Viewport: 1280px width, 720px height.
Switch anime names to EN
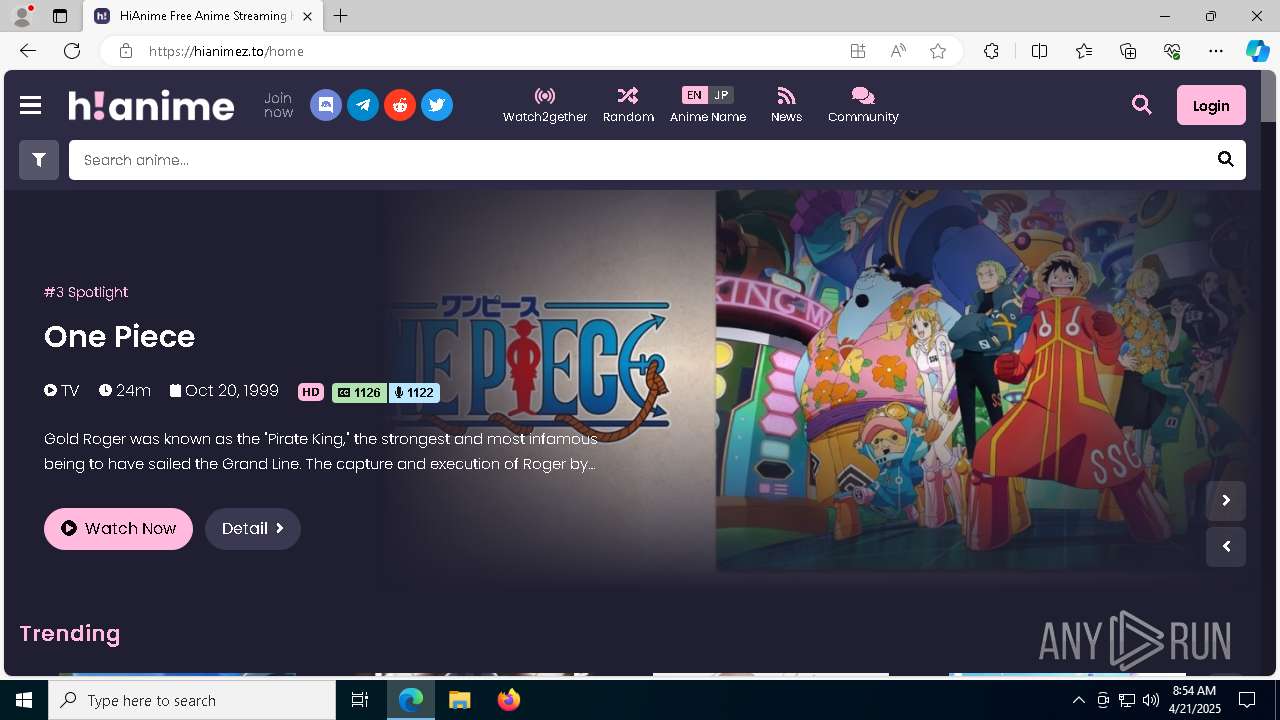coord(694,95)
